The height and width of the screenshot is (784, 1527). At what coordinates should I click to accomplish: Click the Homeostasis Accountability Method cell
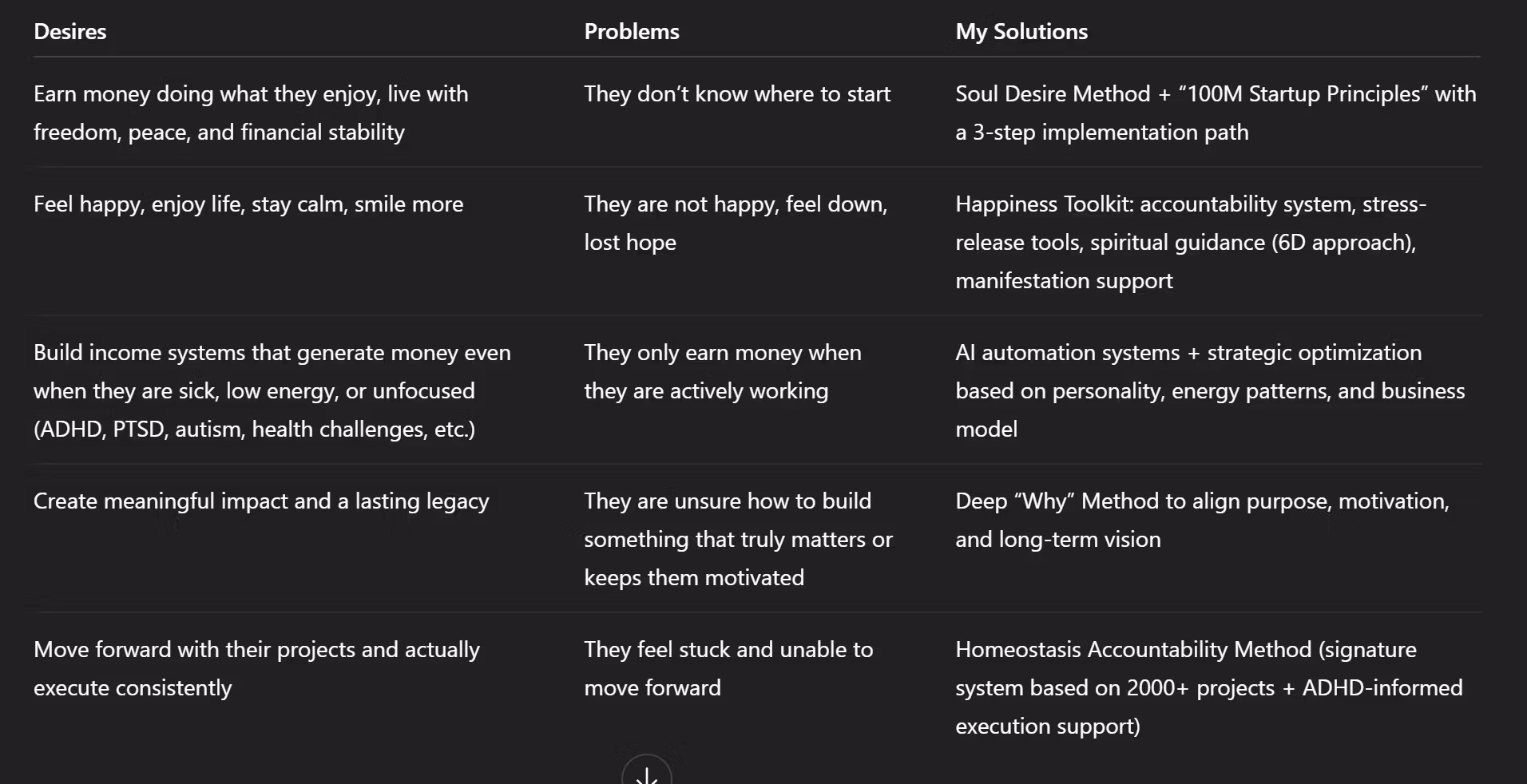(x=1209, y=687)
